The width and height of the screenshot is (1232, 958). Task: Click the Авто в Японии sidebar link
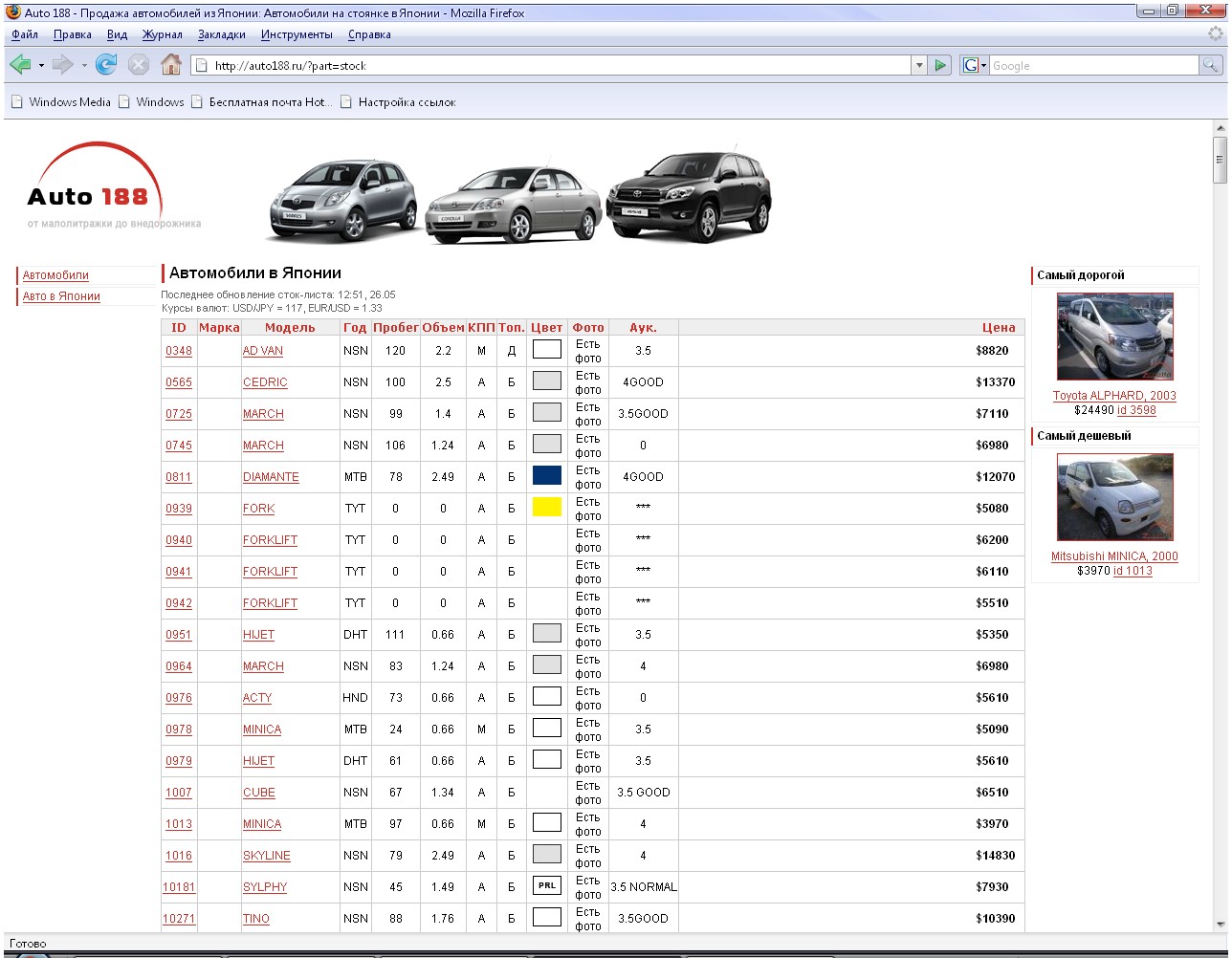61,296
